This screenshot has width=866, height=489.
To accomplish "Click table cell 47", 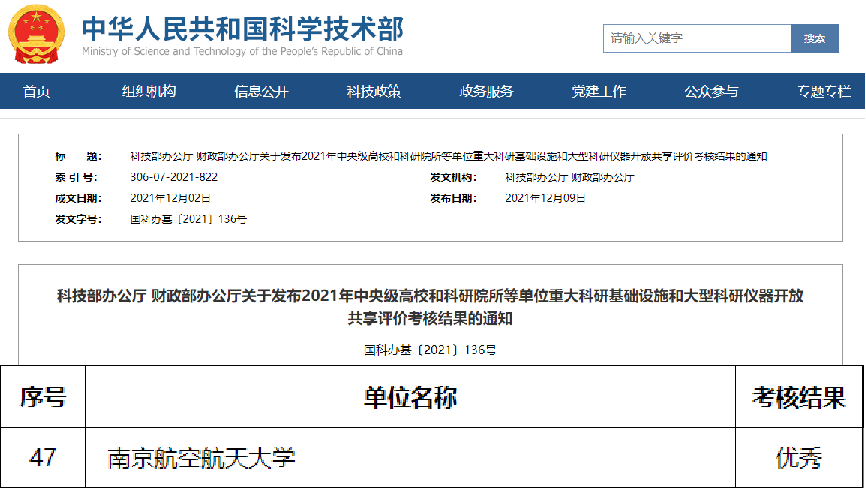I will pyautogui.click(x=43, y=458).
